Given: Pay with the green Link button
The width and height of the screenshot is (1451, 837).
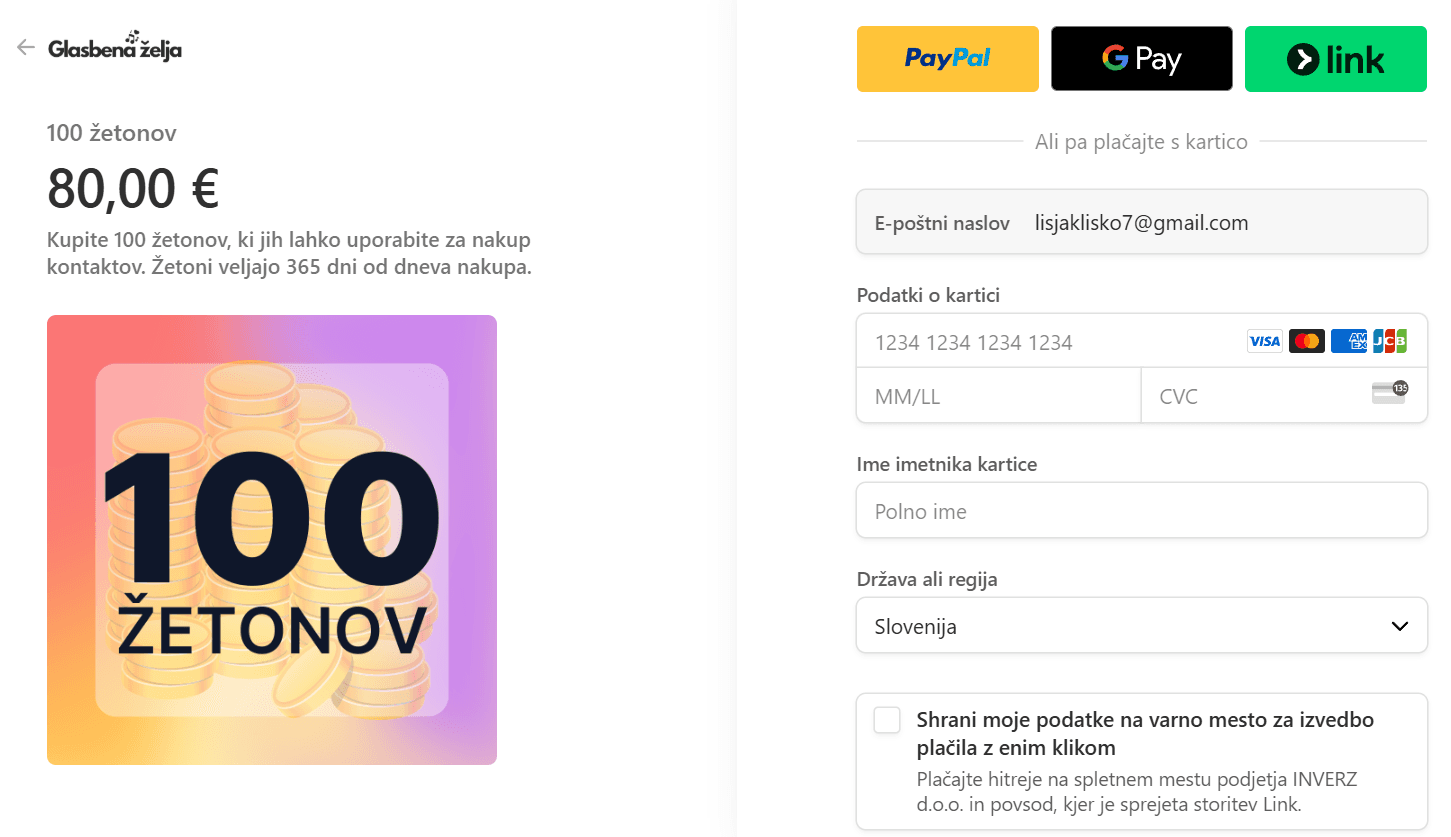Looking at the screenshot, I should 1335,59.
